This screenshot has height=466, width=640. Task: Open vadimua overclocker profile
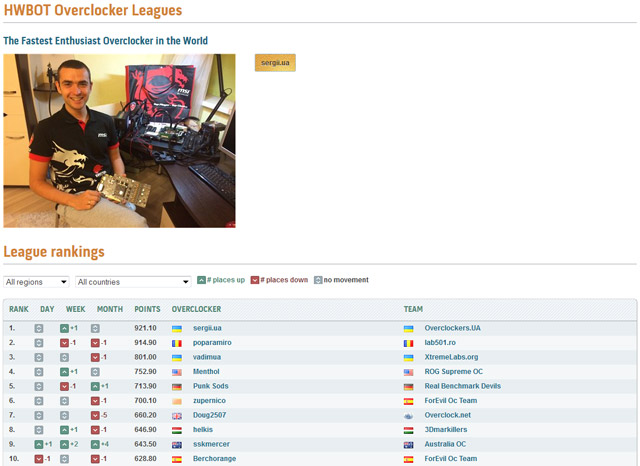207,357
